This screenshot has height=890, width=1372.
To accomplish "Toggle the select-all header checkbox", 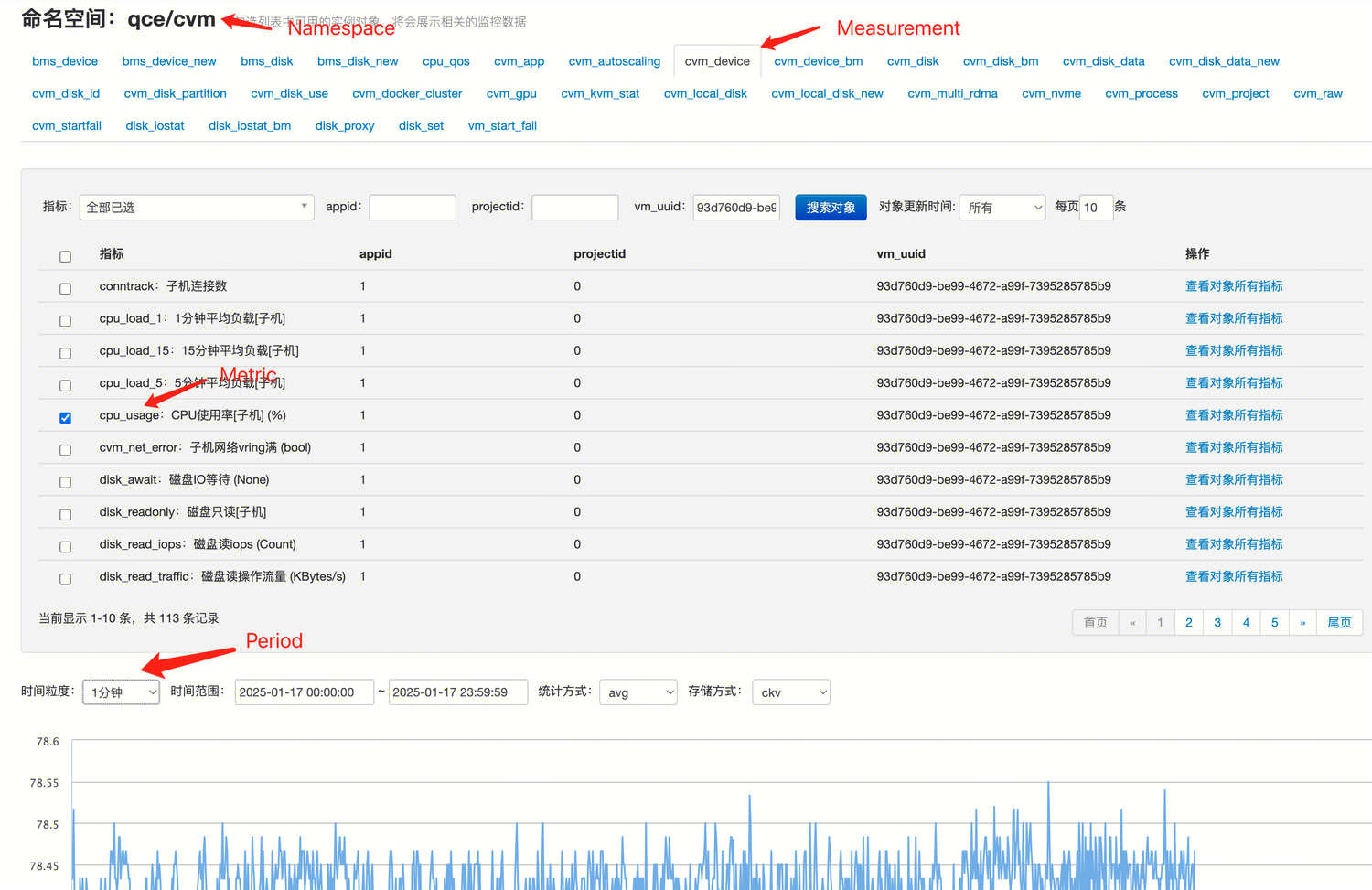I will [x=65, y=257].
